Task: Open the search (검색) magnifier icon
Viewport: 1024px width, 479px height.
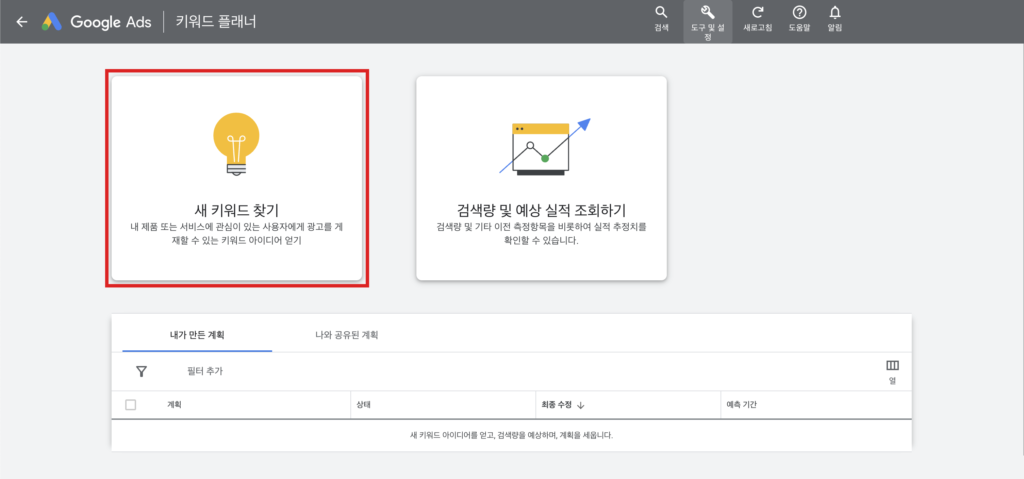Action: [661, 13]
